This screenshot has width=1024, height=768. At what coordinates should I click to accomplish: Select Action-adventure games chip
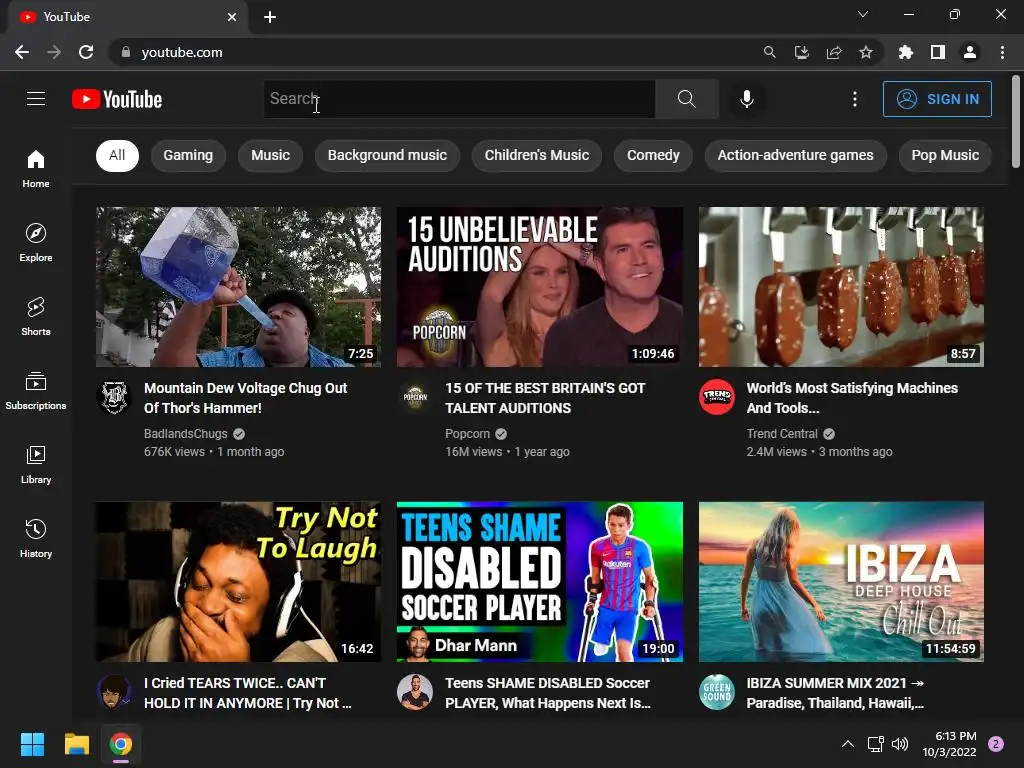pyautogui.click(x=795, y=155)
